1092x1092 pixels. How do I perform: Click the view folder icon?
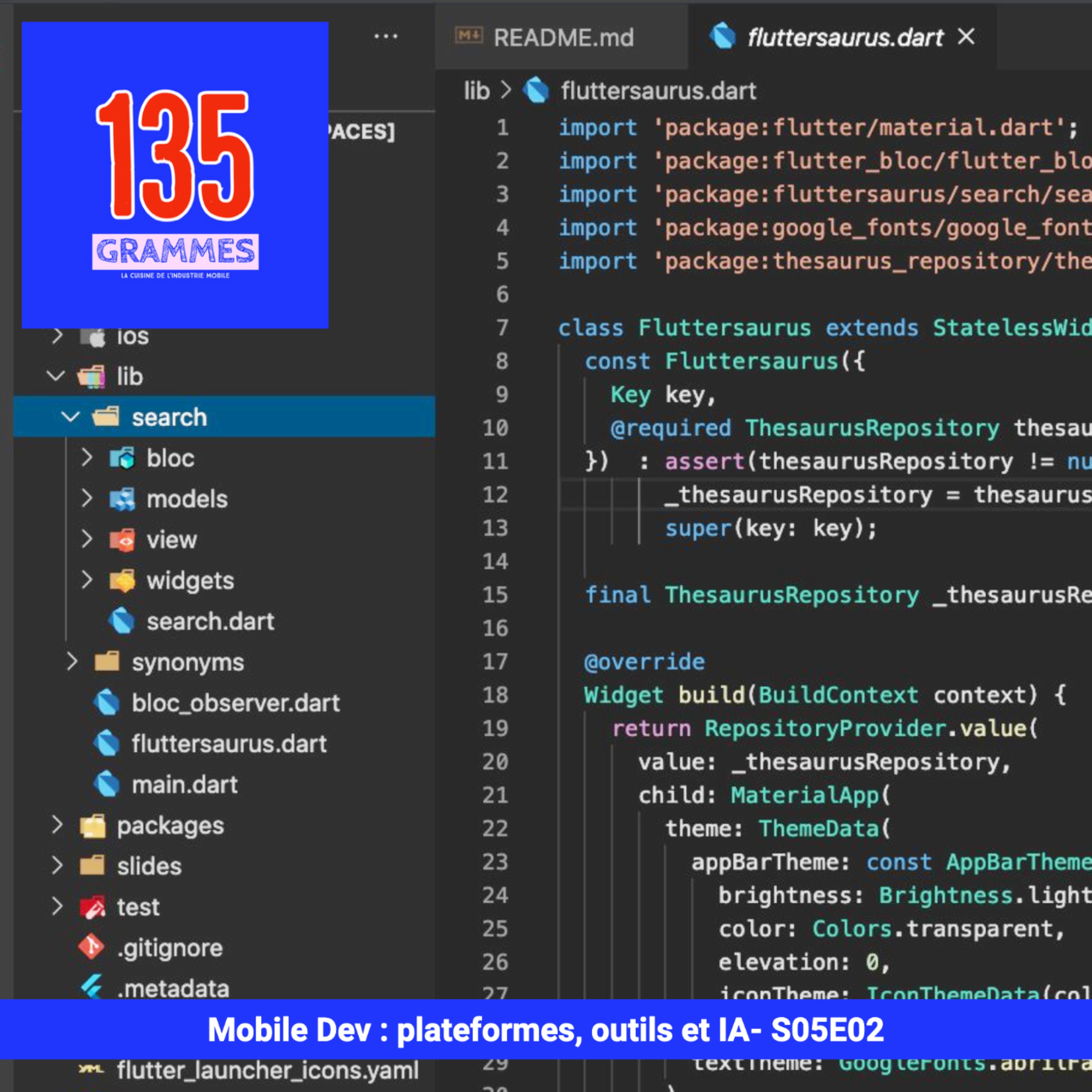coord(122,540)
